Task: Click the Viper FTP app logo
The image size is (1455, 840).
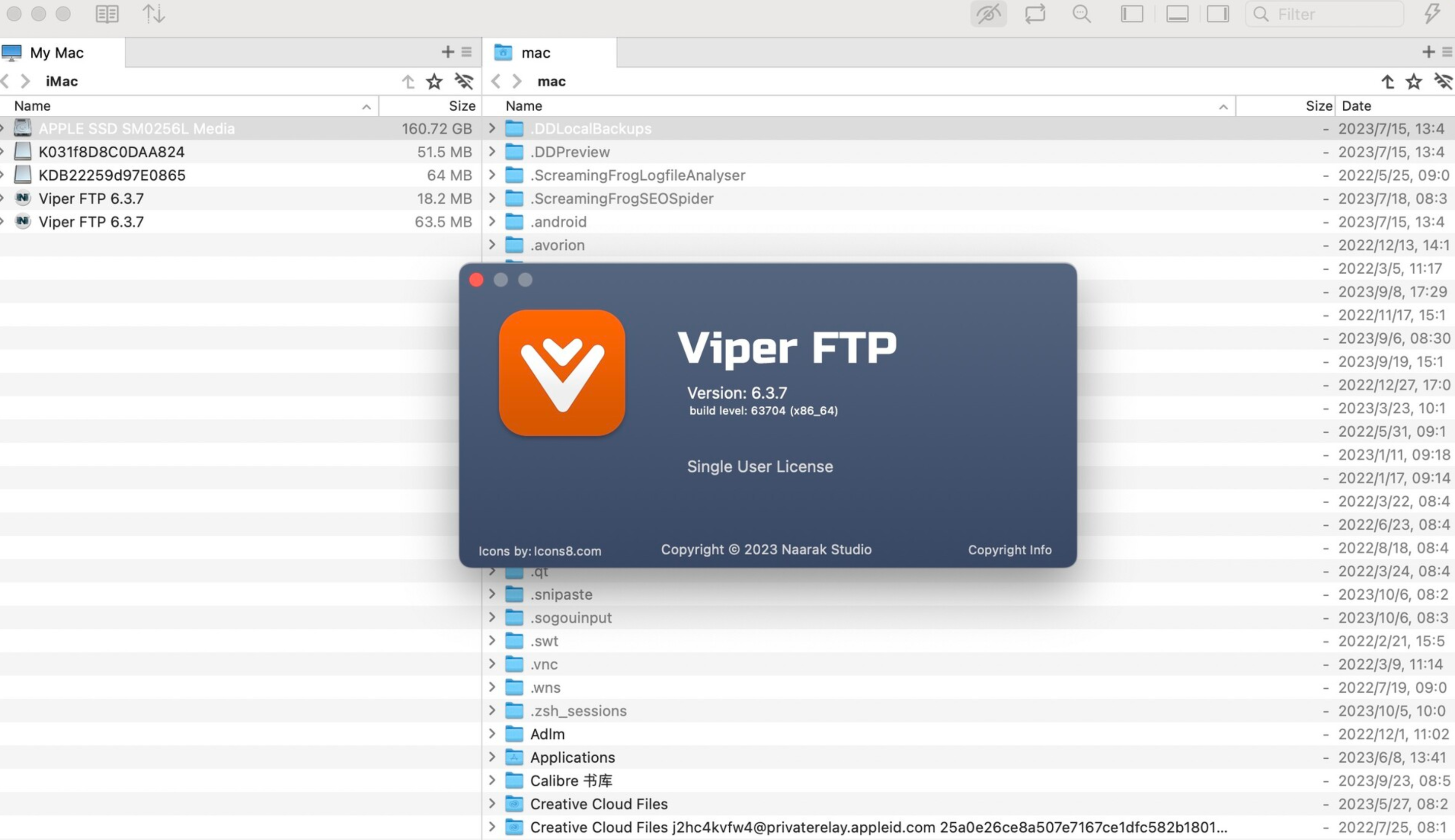Action: coord(562,373)
